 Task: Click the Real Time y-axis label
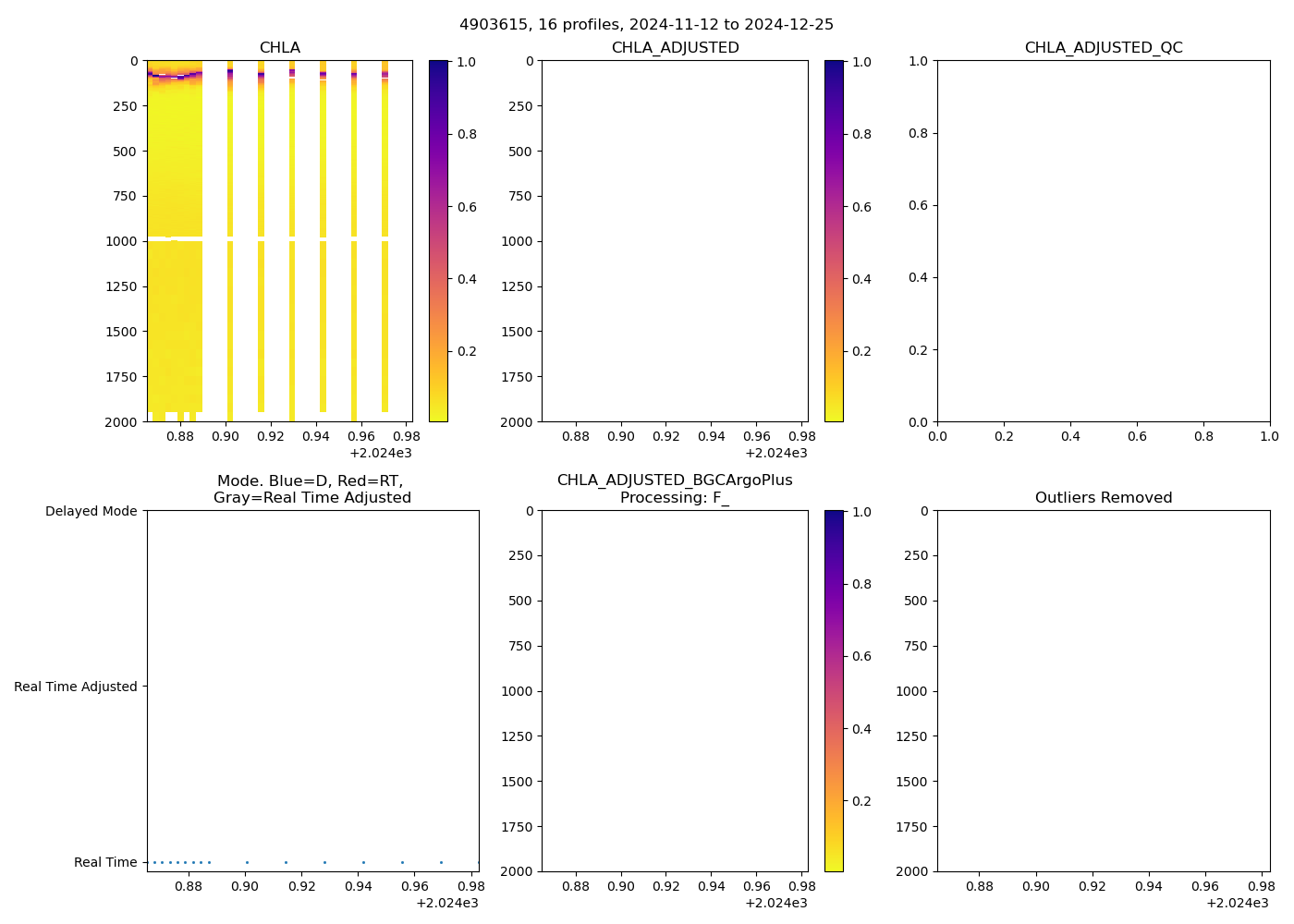click(x=105, y=862)
